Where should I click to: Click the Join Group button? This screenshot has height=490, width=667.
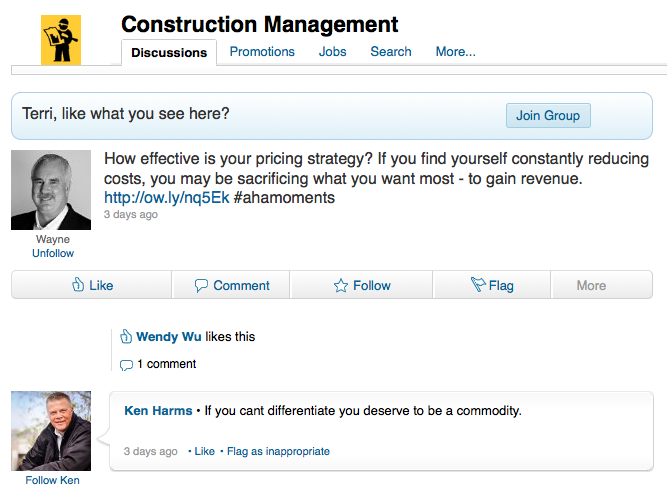(548, 115)
